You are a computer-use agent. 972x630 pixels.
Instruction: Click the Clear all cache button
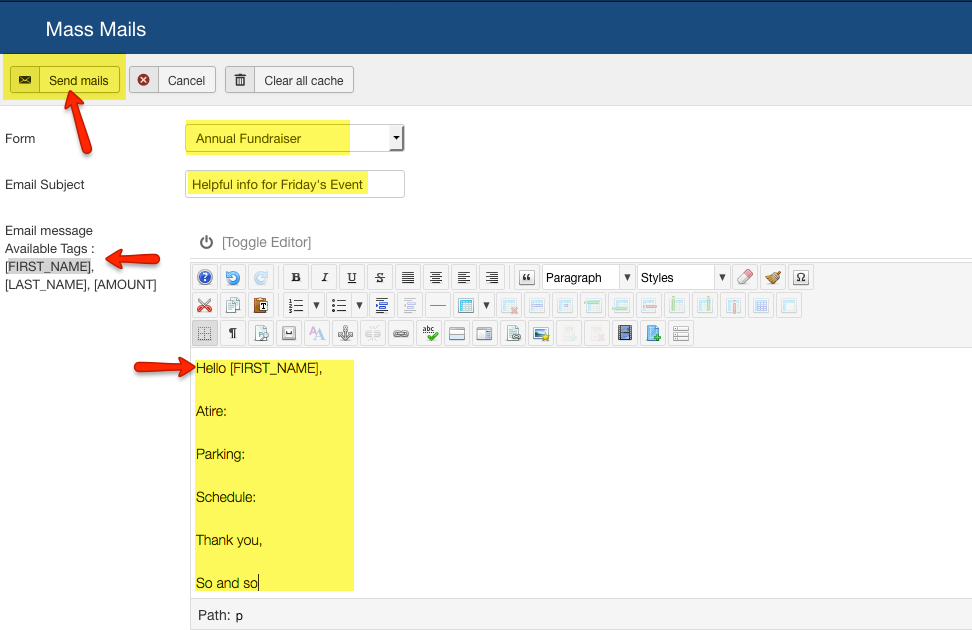click(x=290, y=80)
